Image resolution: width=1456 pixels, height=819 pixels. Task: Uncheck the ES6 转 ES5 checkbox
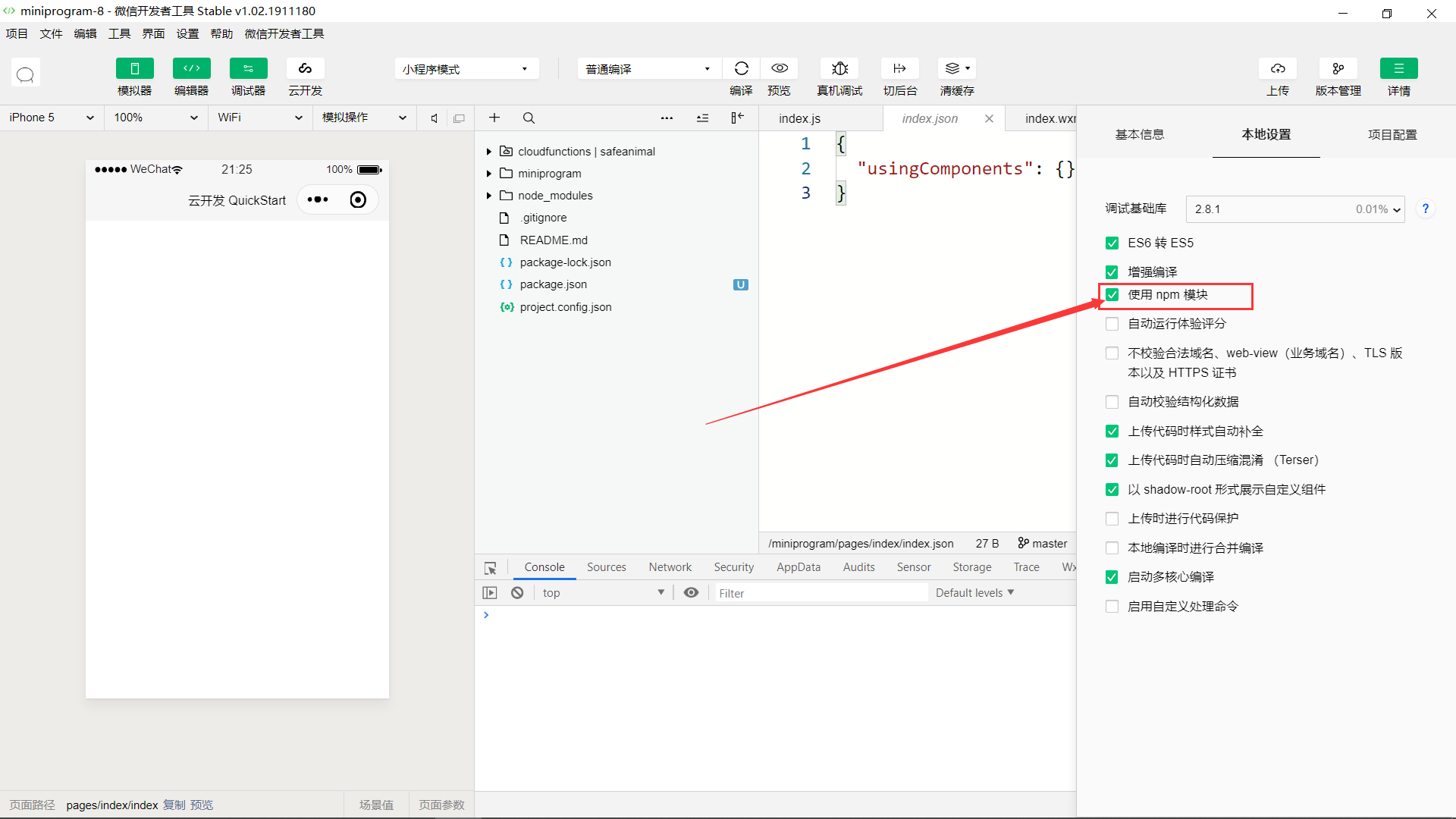pyautogui.click(x=1112, y=243)
